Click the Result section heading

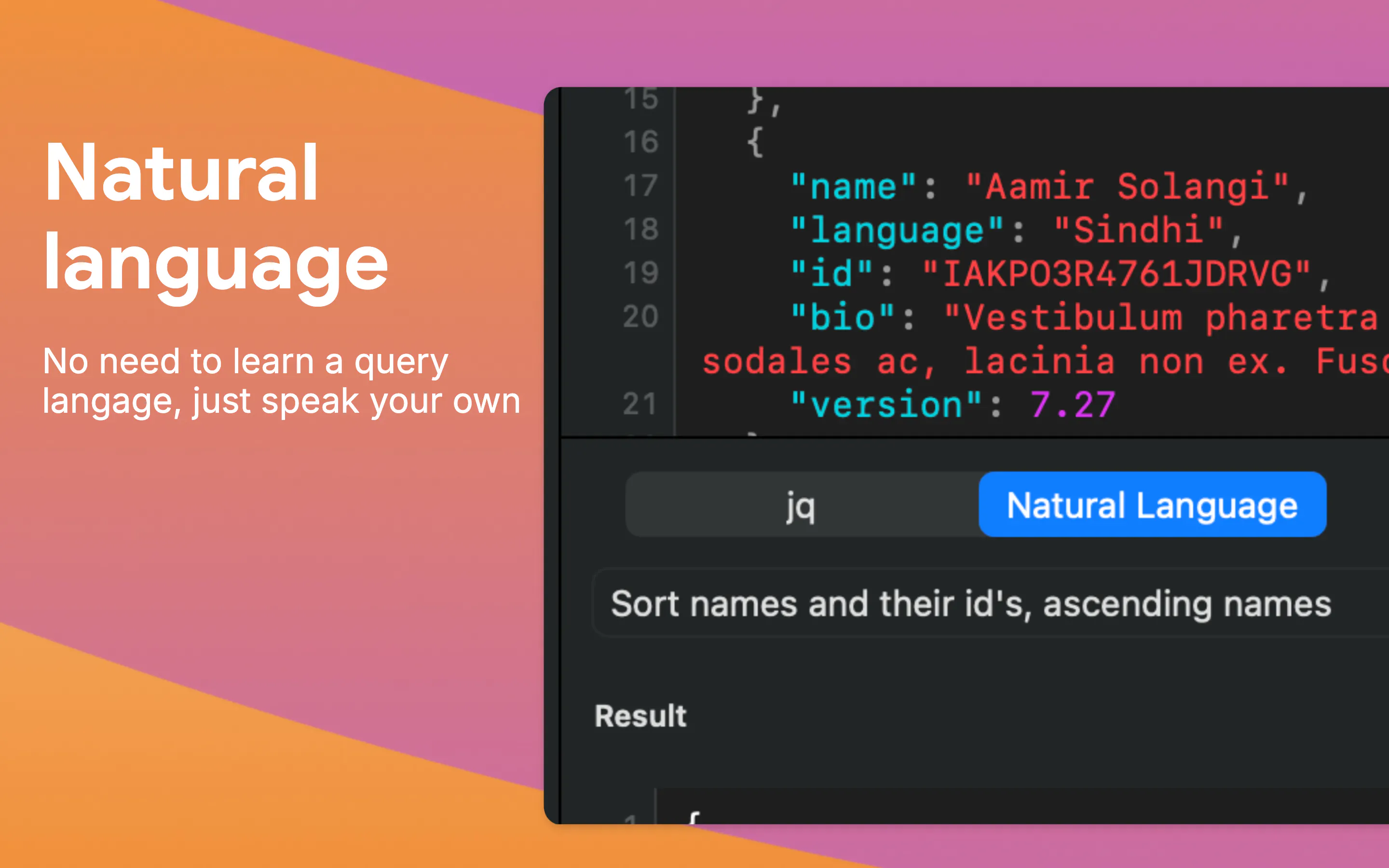tap(640, 716)
